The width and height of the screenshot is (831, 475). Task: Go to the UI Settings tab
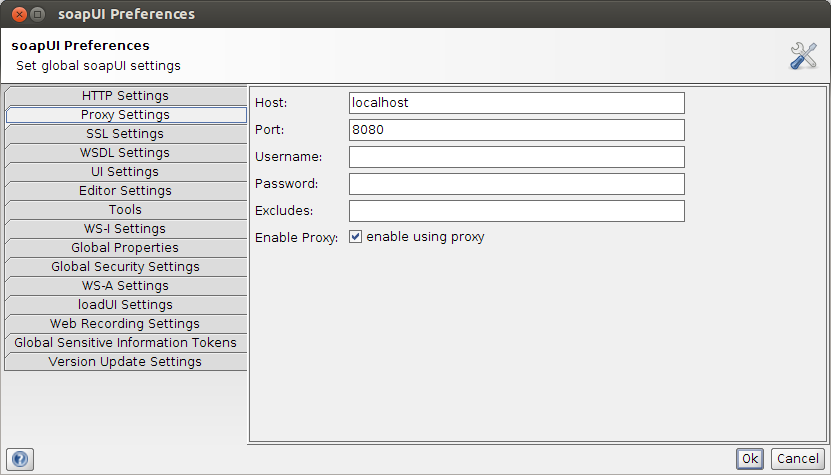point(126,172)
